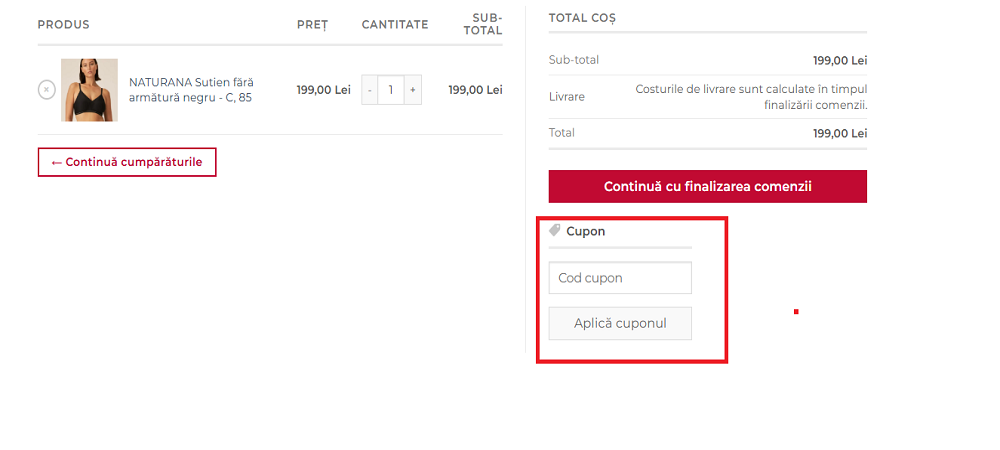Image resolution: width=1000 pixels, height=450 pixels.
Task: Open the NATURANA Sutien fără armătură link
Action: (x=190, y=89)
